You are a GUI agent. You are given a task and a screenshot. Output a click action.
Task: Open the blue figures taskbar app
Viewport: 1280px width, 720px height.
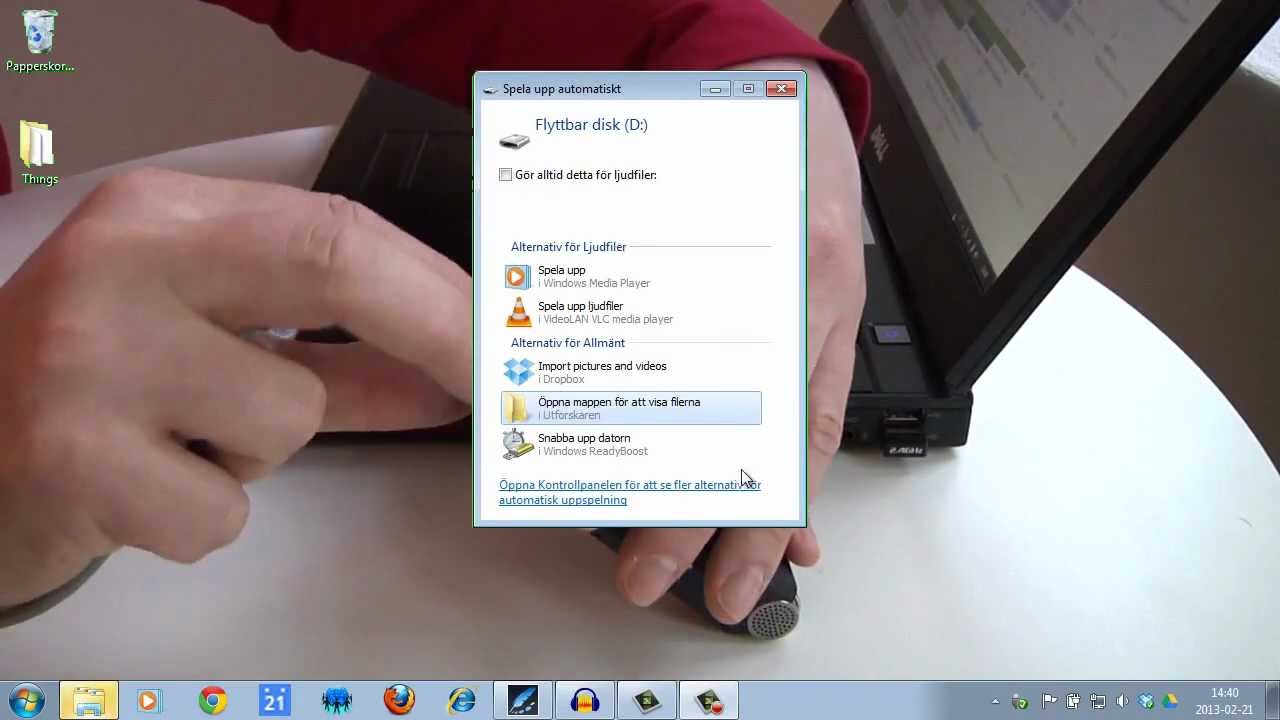337,701
